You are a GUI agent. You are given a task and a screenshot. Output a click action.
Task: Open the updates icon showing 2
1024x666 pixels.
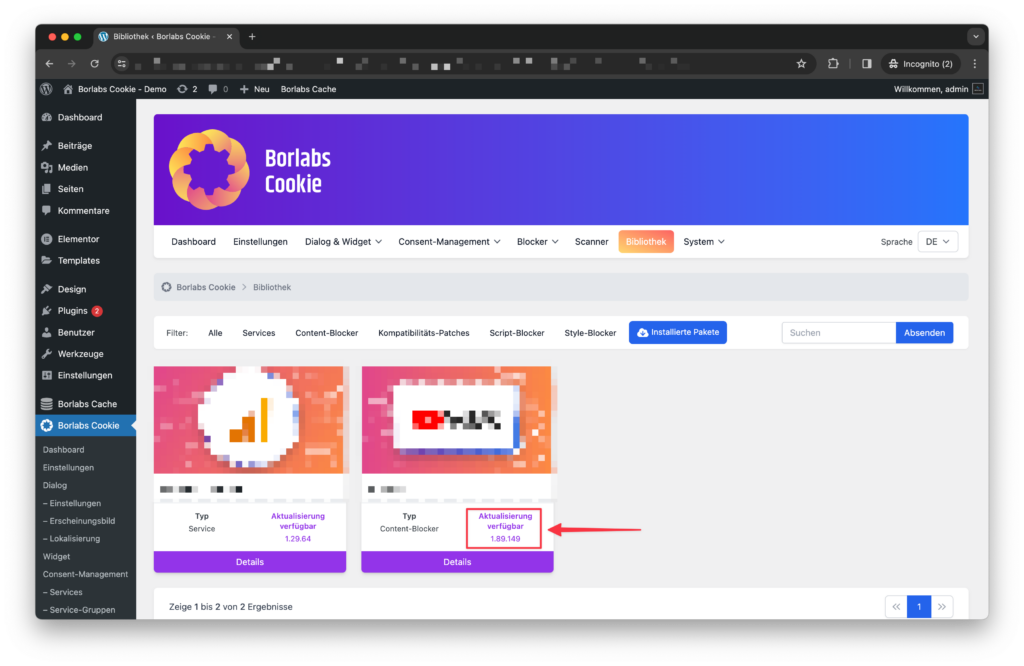click(187, 89)
